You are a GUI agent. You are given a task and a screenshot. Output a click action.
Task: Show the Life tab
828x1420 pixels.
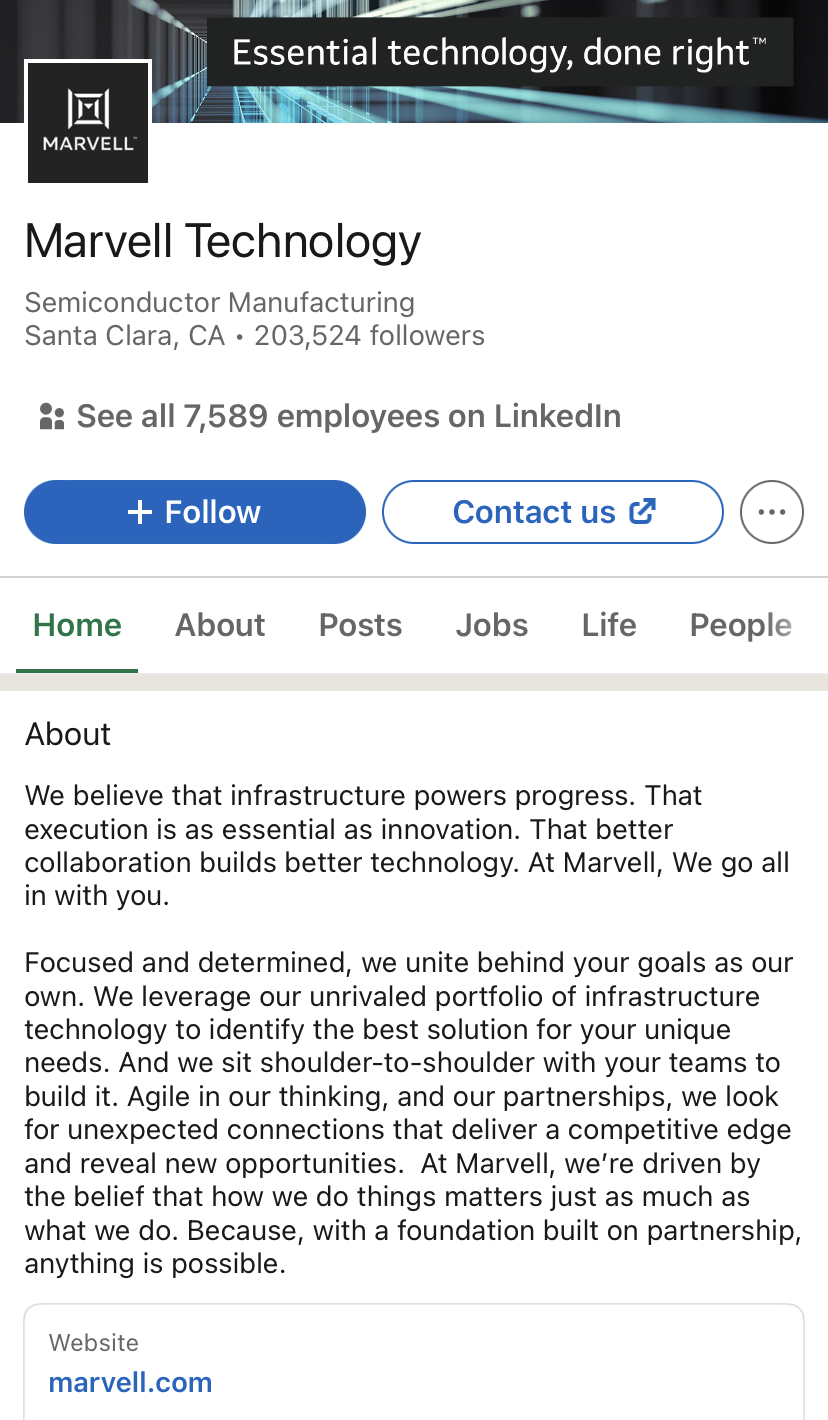(609, 625)
